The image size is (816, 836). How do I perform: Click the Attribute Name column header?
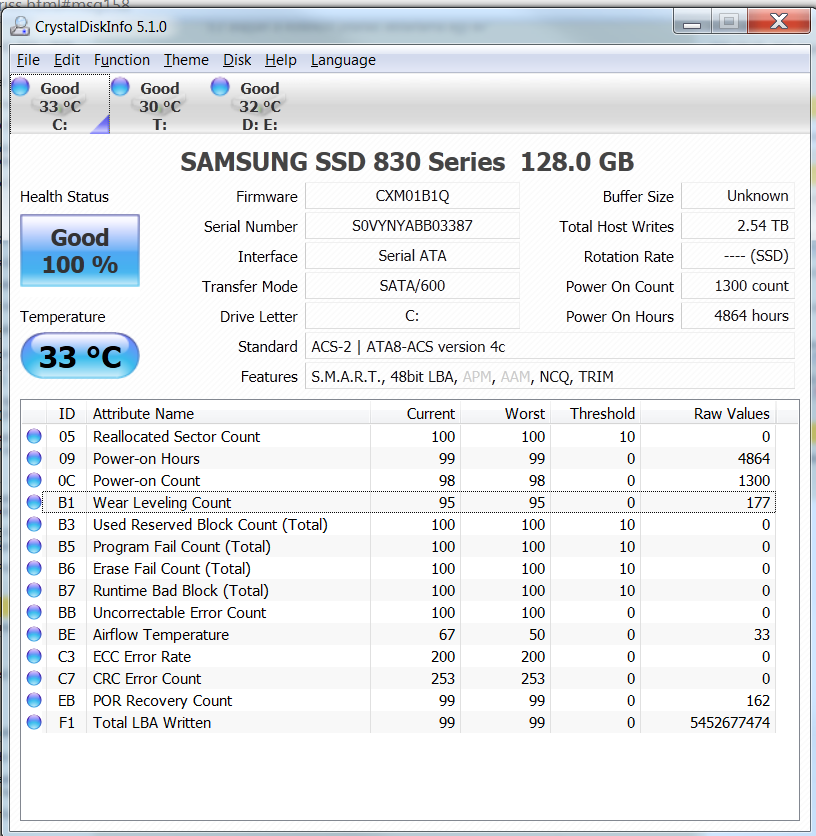(x=228, y=413)
